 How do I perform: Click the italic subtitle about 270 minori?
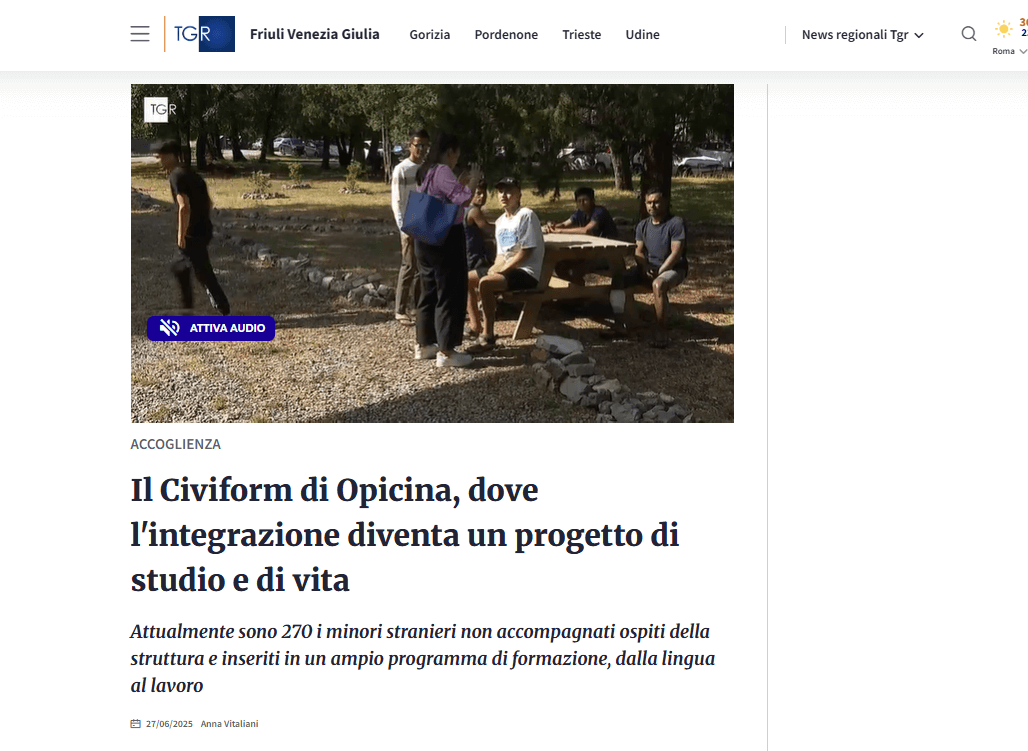423,658
